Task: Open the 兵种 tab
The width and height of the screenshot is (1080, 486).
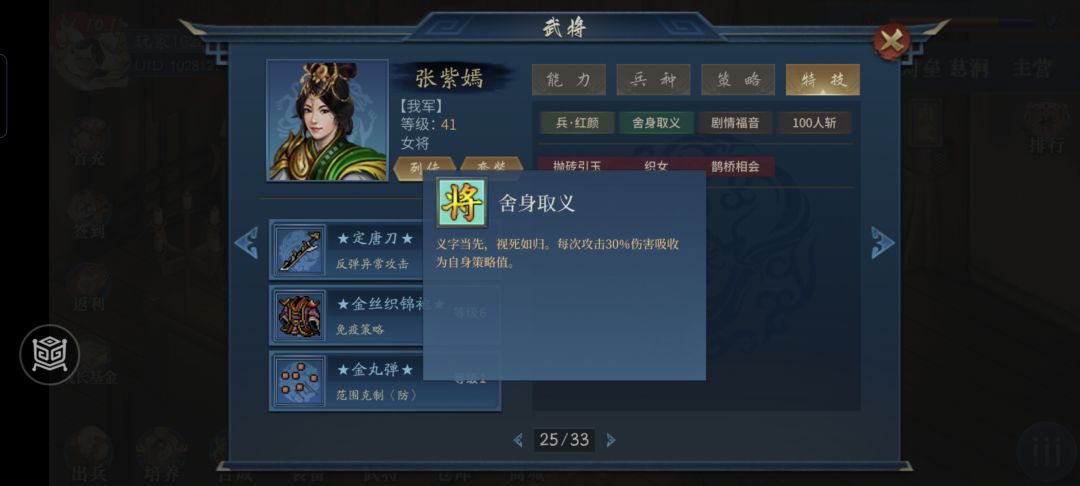Action: (x=653, y=80)
